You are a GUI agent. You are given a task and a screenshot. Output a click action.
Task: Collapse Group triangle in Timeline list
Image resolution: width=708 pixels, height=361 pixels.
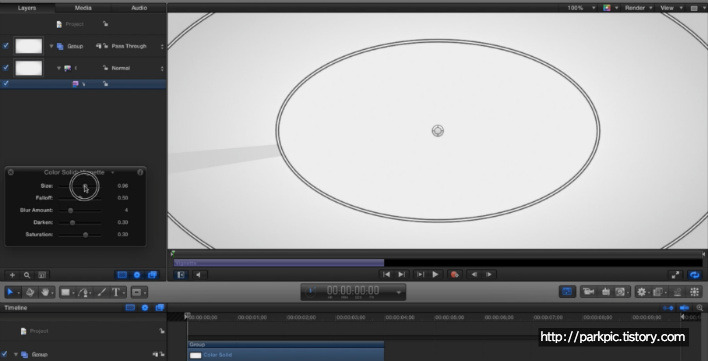pos(15,355)
